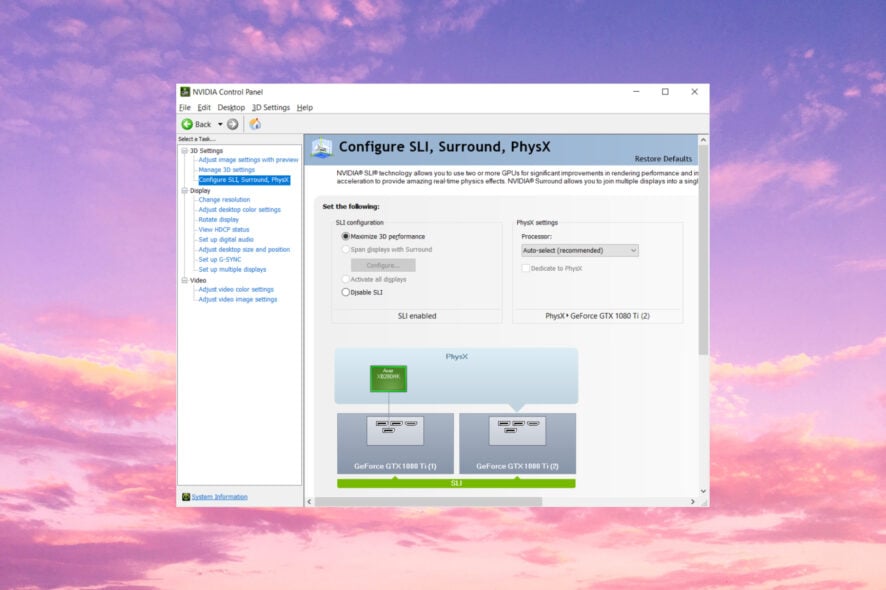Viewport: 886px width, 590px height.
Task: Collapse the Display tree node
Action: pos(184,191)
